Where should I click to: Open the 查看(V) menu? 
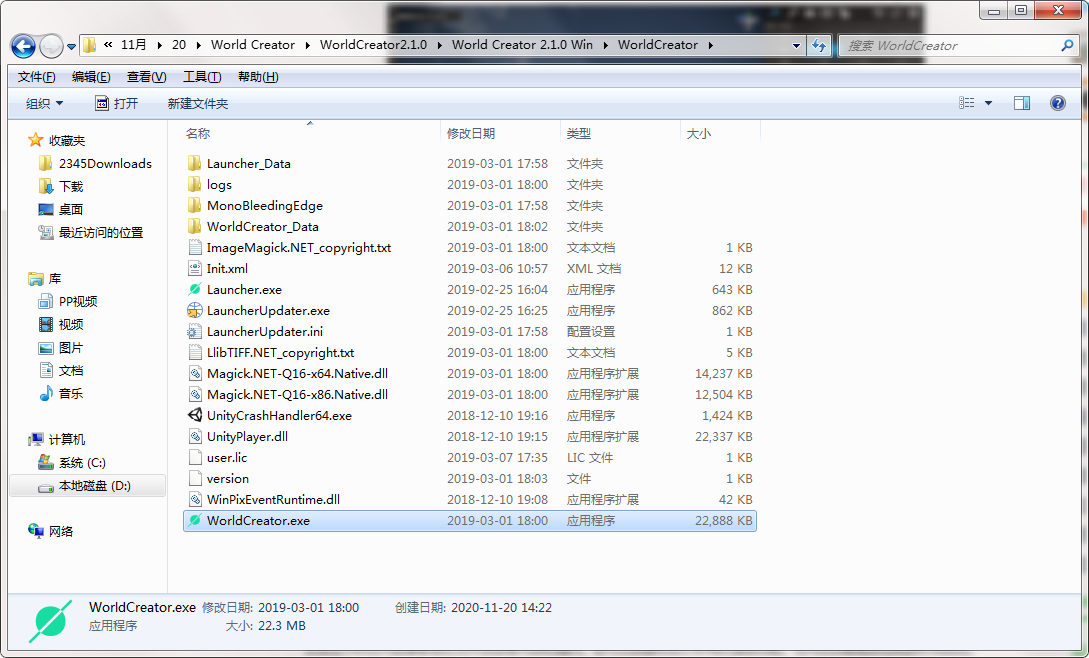point(147,77)
